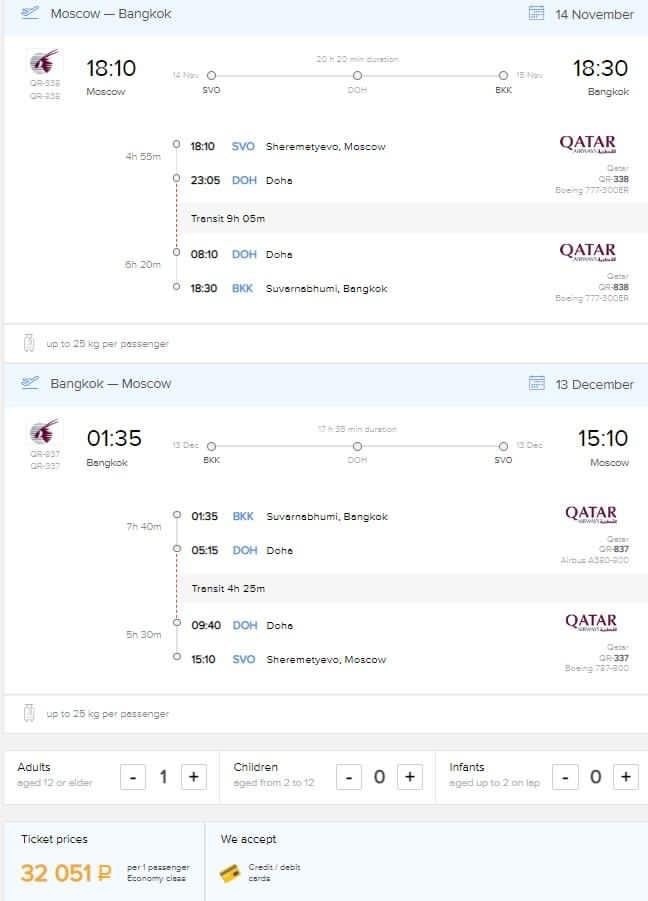The image size is (648, 901).
Task: Click the calendar icon next to 13 December
Action: coord(536,383)
